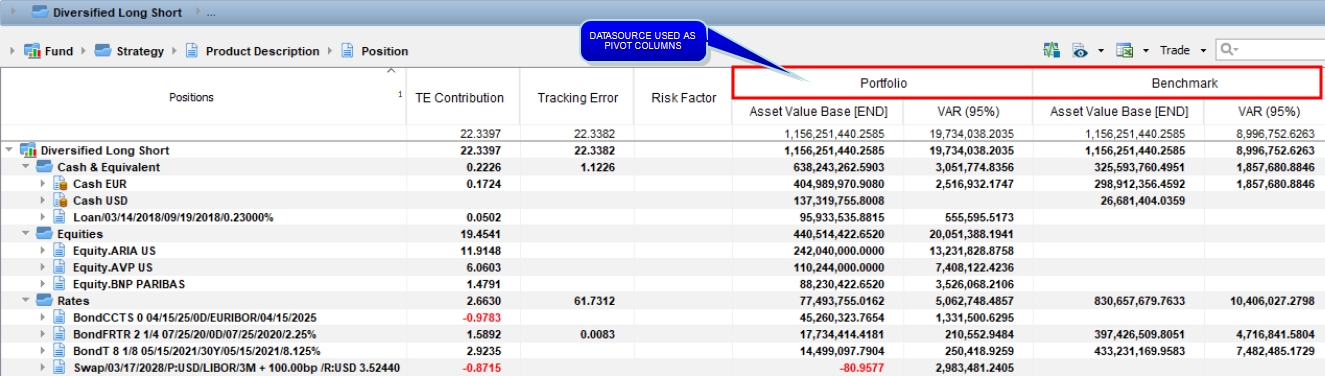Viewport: 1325px width, 376px height.
Task: Open the Trade menu
Action: [x=1174, y=50]
